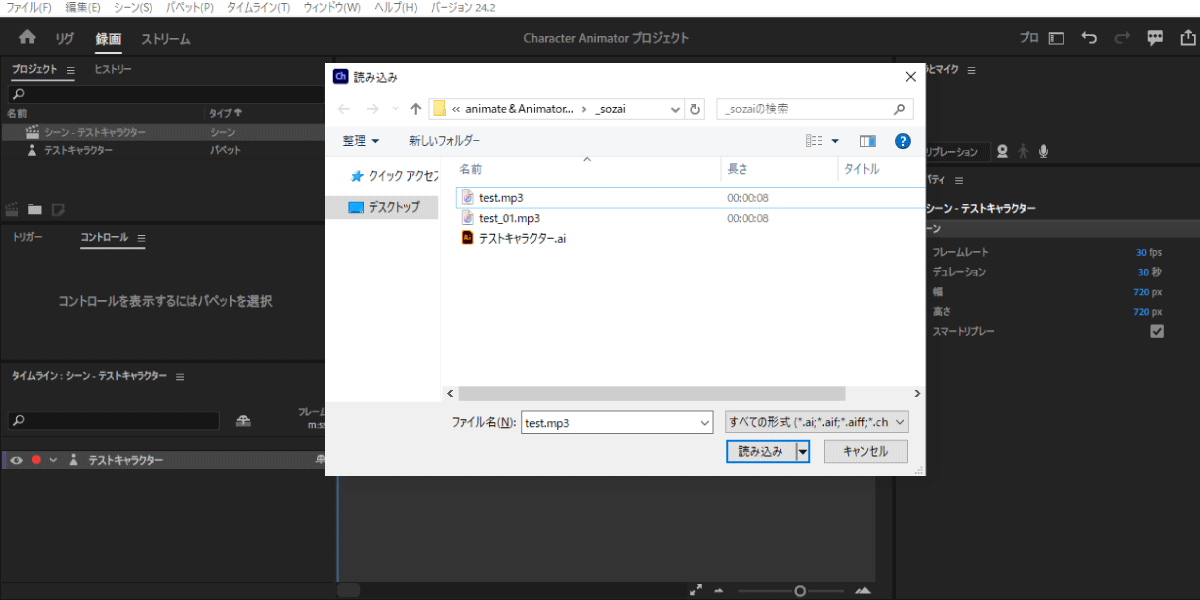Select file テストキャラクター.ai
Screen dimensions: 1200x600
tap(514, 238)
